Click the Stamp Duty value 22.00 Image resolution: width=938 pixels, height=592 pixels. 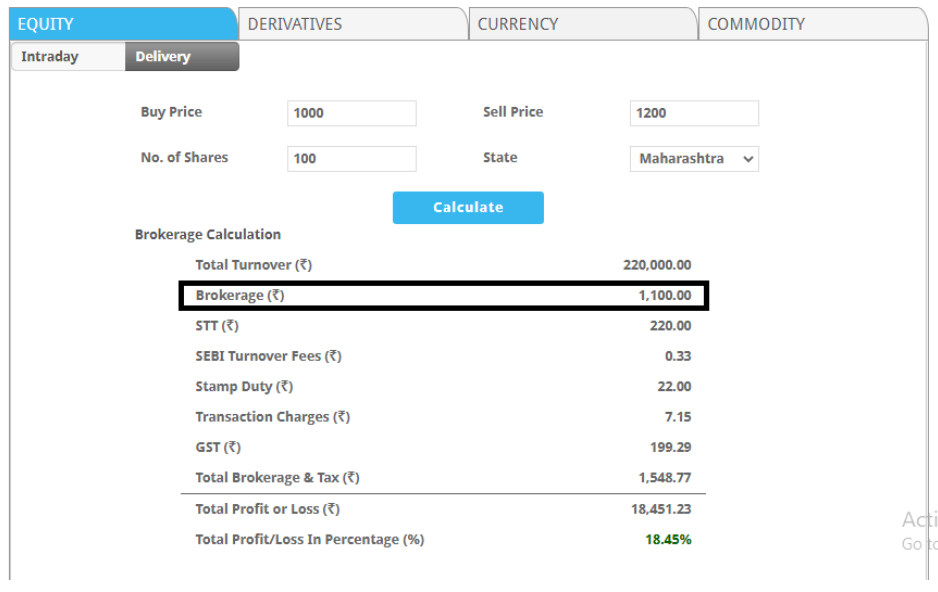(x=674, y=387)
